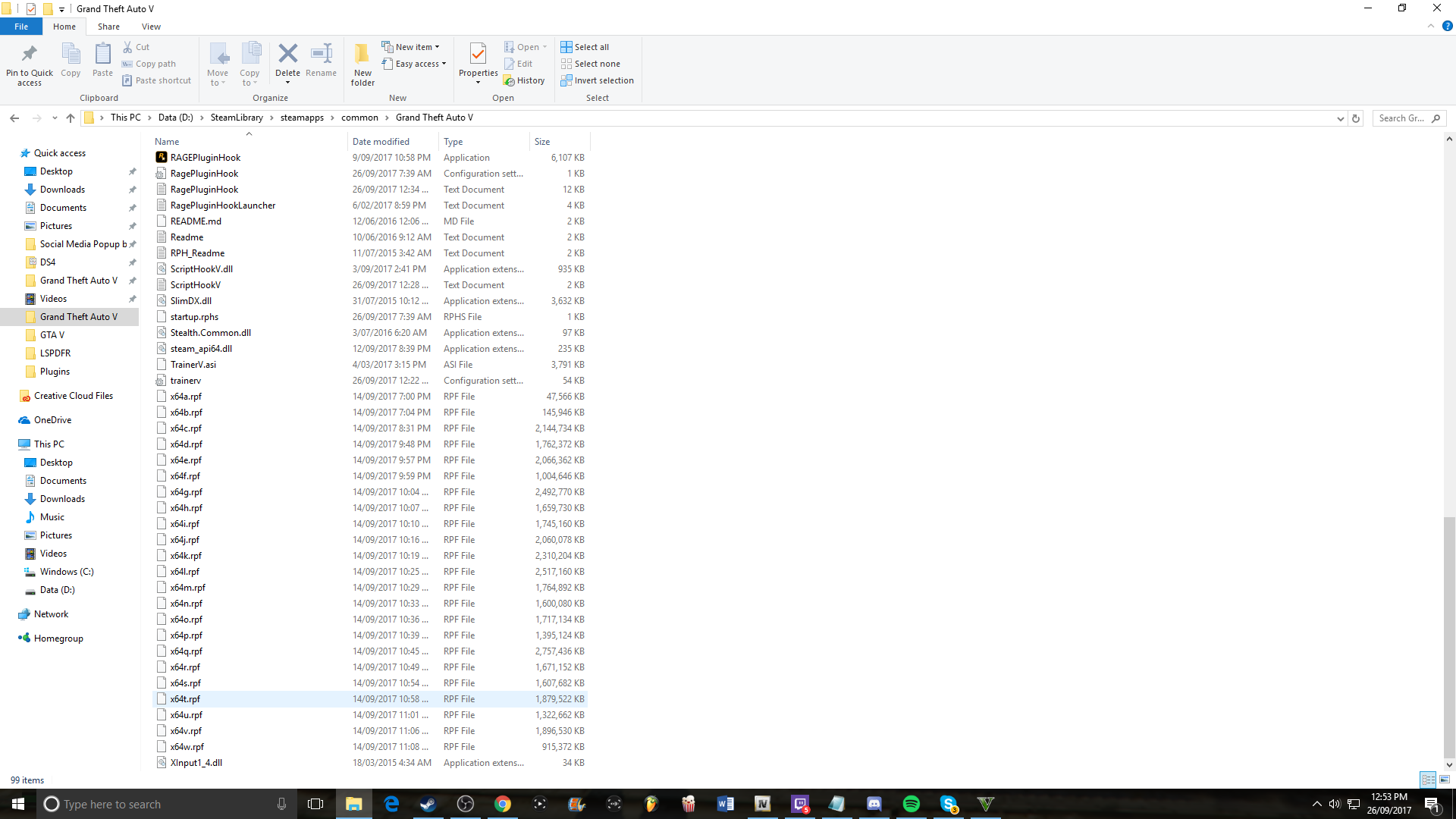Click the Up one level arrow

(x=71, y=118)
